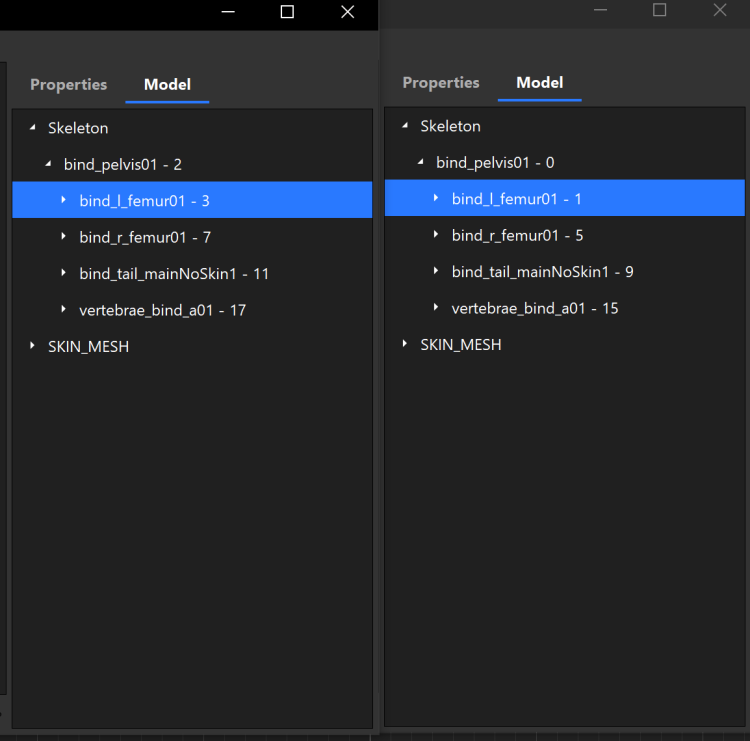Expand the bind_r_femur01 - 5 node arrow
The width and height of the screenshot is (750, 741).
(x=436, y=235)
